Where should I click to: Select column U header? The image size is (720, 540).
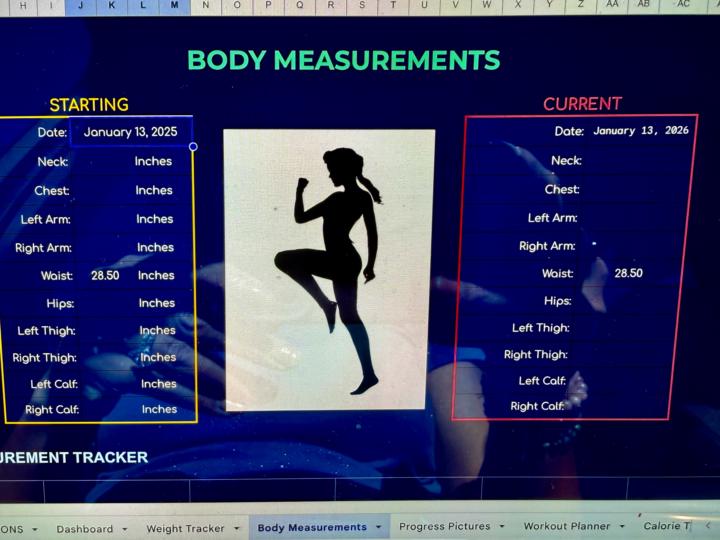pyautogui.click(x=424, y=5)
